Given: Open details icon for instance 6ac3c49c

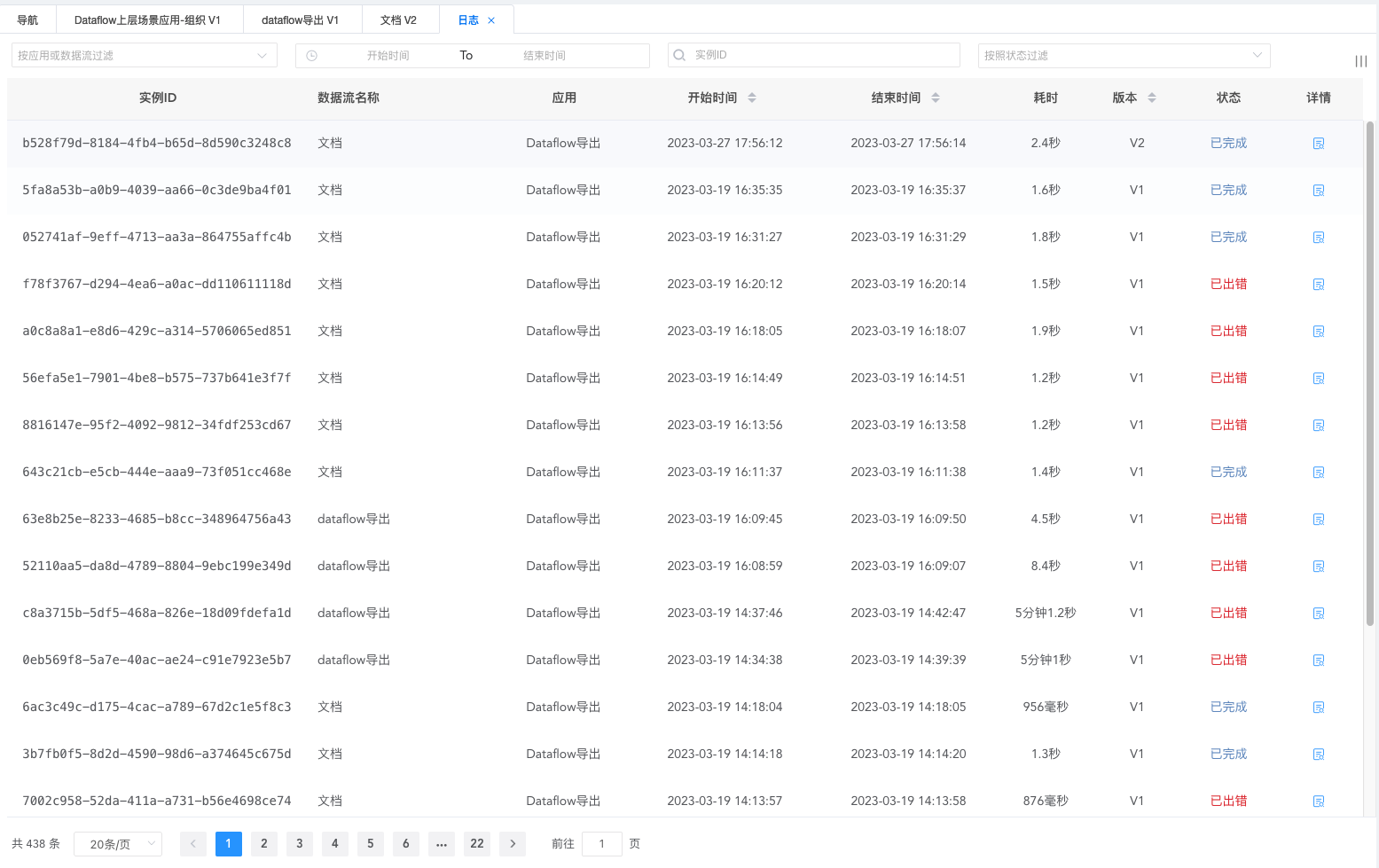Looking at the screenshot, I should coord(1319,708).
